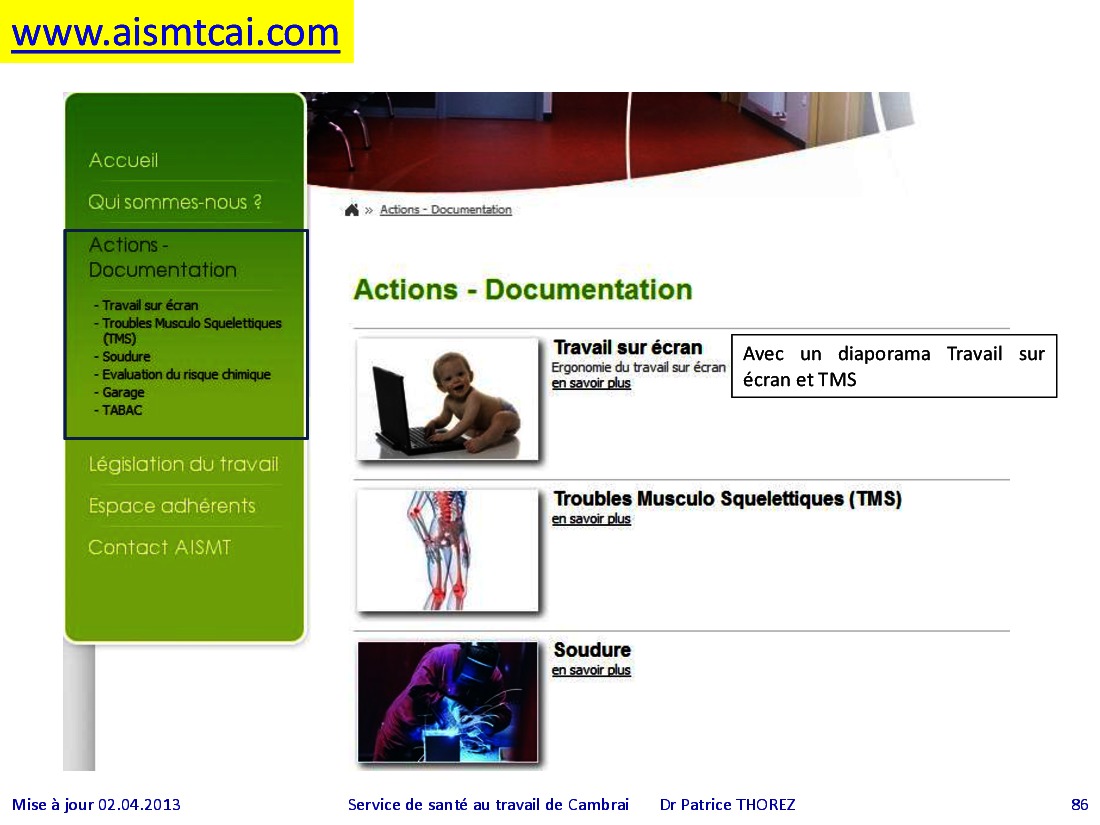Click the Troubles Musculo Squelettiques (TMS) heading

click(727, 499)
